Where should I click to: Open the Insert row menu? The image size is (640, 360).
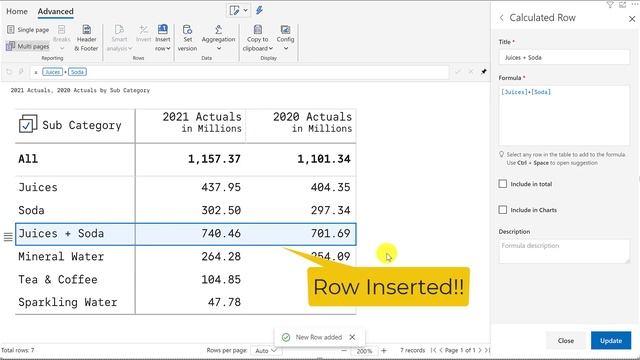tap(162, 38)
